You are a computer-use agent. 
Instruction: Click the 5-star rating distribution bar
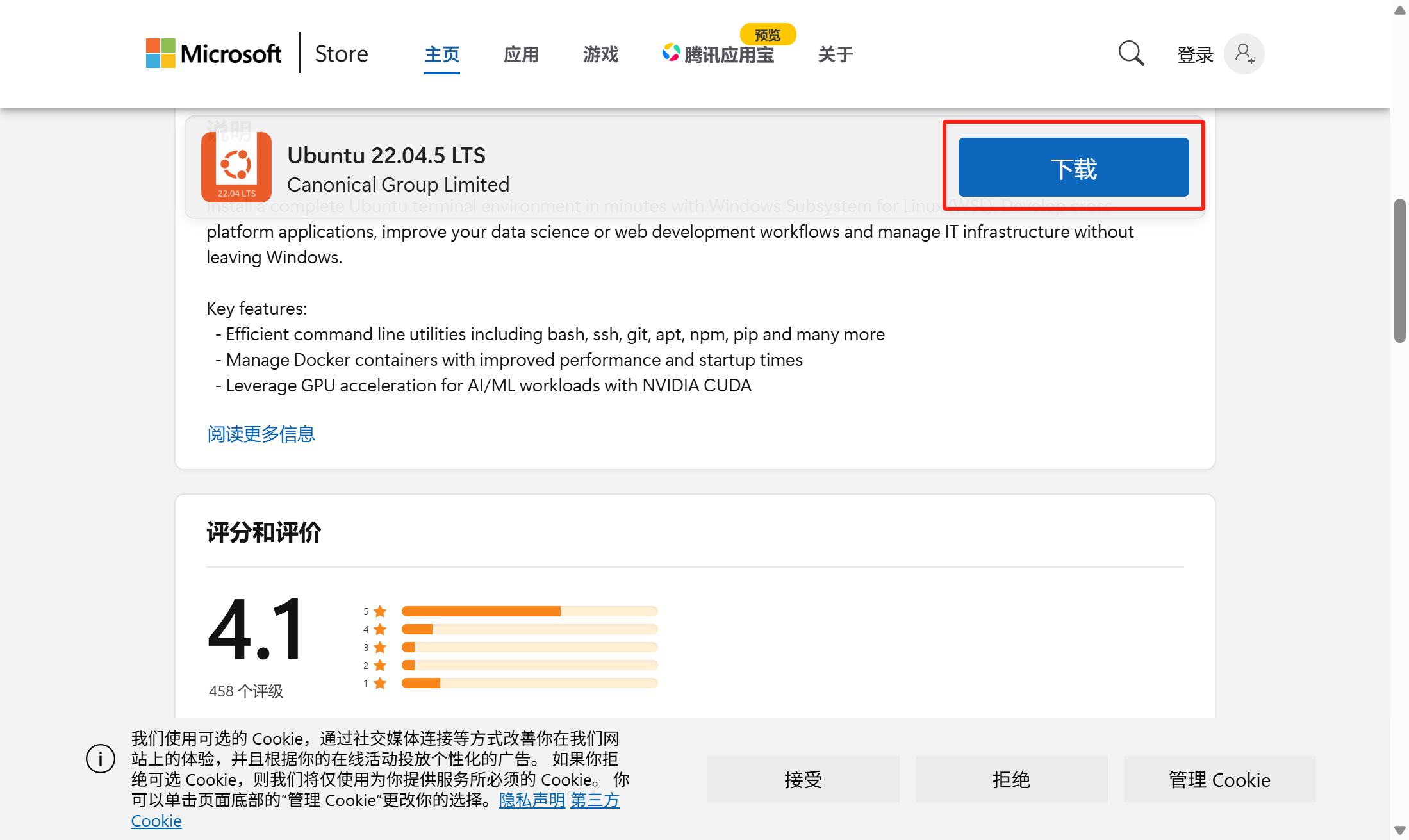(529, 611)
